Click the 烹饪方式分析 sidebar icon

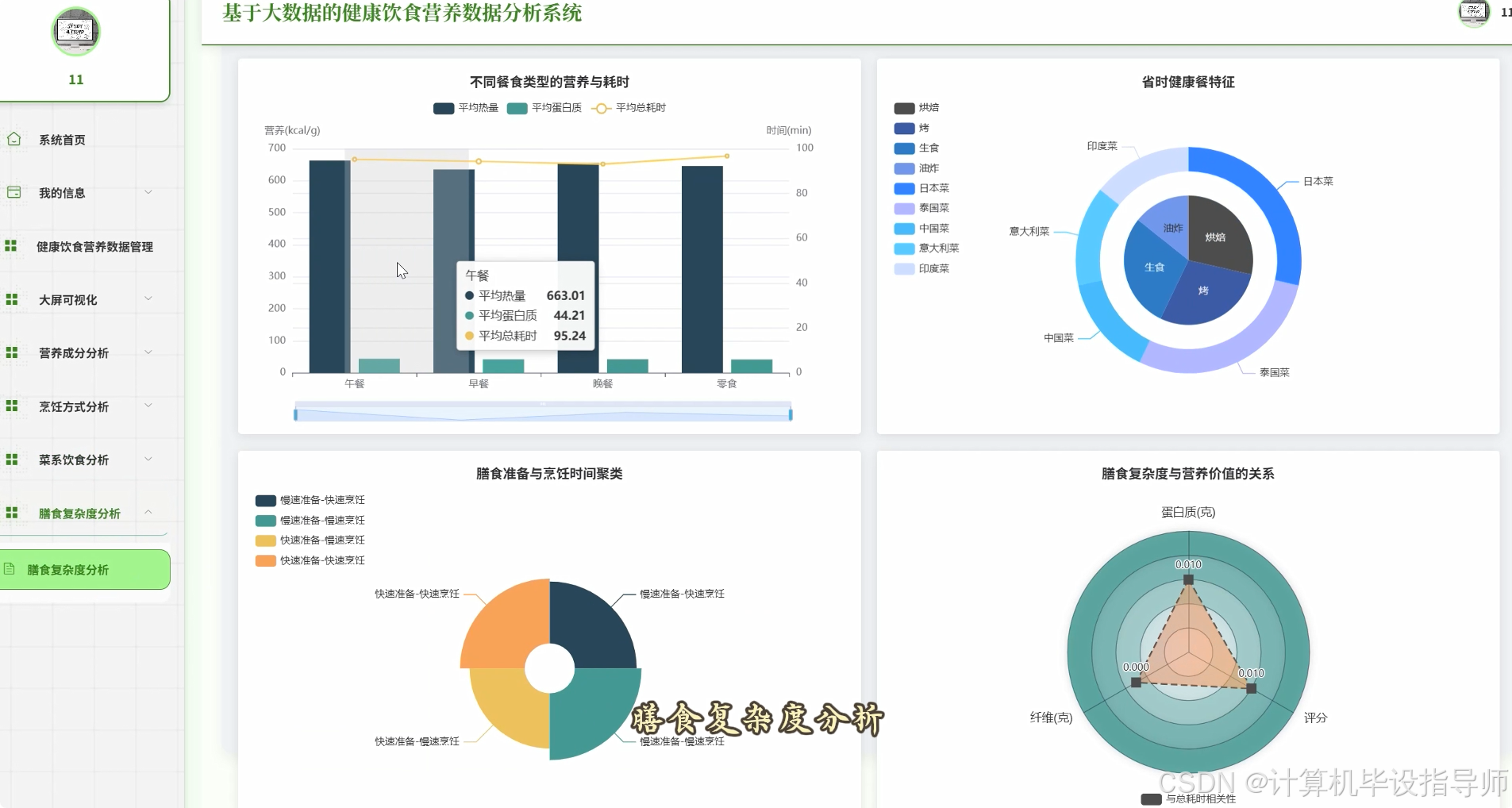pos(11,405)
